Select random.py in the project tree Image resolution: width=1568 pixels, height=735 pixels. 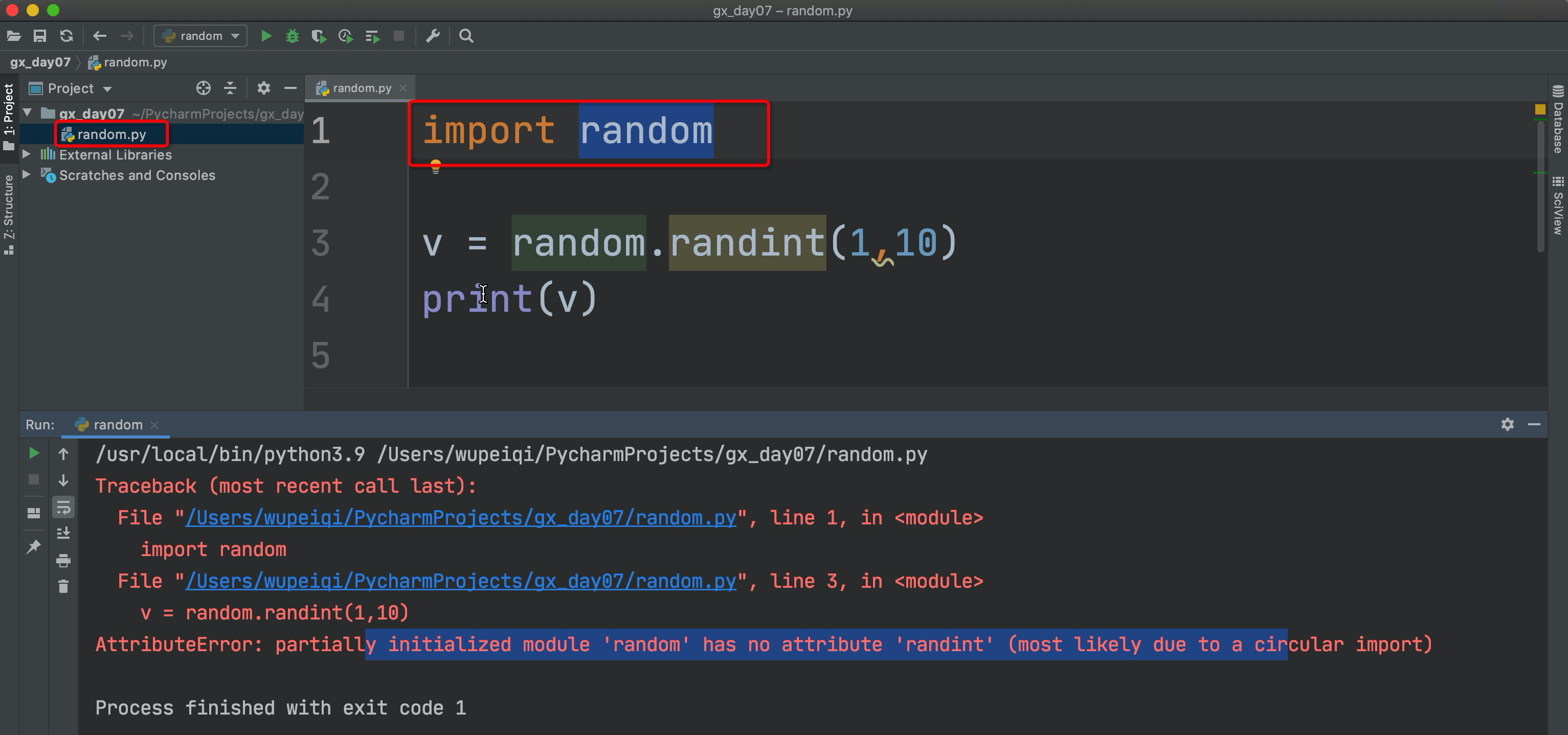coord(111,134)
